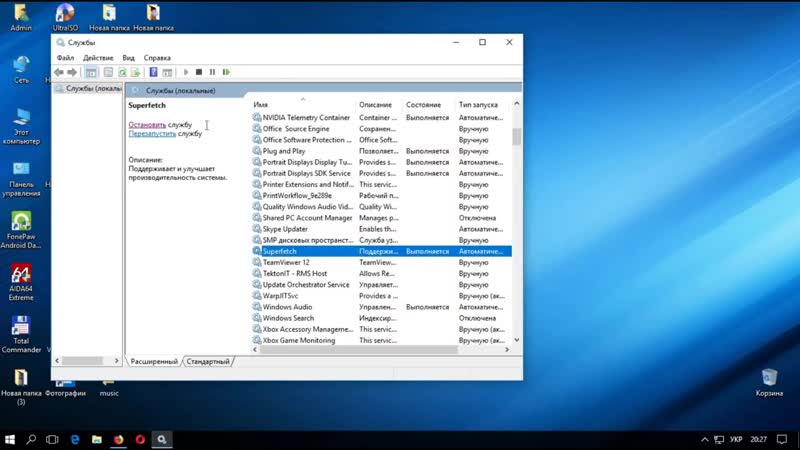
Task: Select the Superfetch service row
Action: click(382, 251)
